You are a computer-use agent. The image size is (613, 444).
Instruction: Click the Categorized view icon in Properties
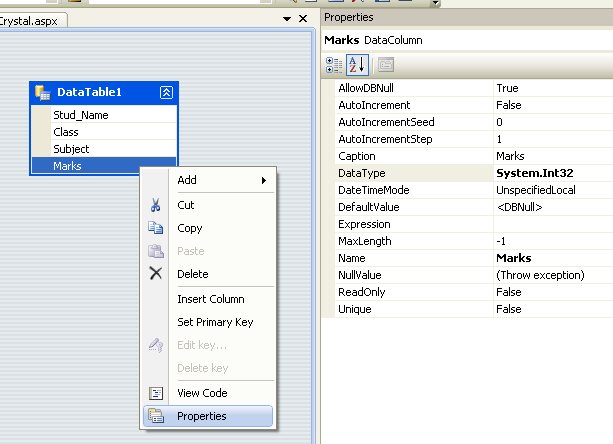tap(334, 64)
